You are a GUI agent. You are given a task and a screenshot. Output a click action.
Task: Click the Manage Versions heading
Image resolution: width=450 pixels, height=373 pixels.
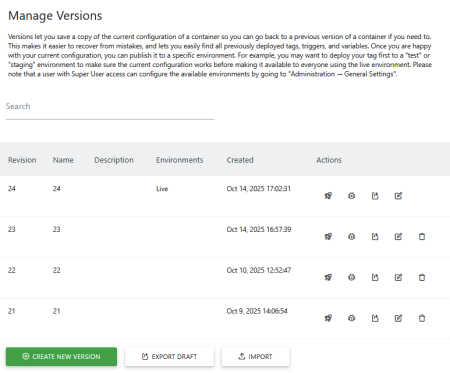[x=55, y=16]
